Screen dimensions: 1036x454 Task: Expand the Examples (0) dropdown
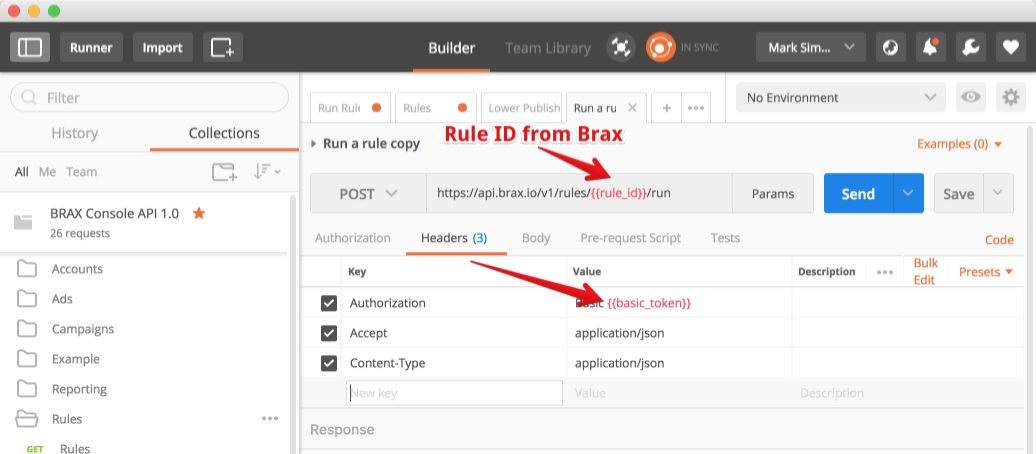(960, 143)
